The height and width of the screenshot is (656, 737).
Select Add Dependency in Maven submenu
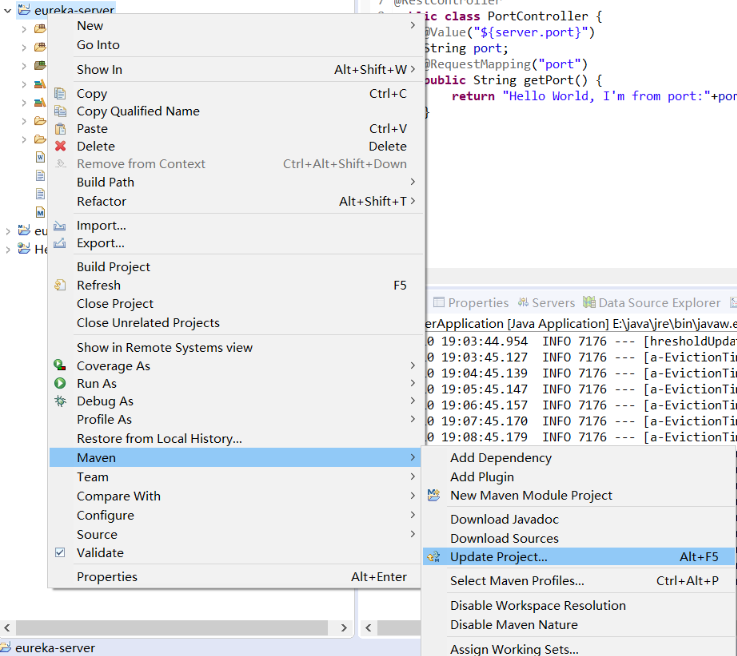tap(579, 458)
